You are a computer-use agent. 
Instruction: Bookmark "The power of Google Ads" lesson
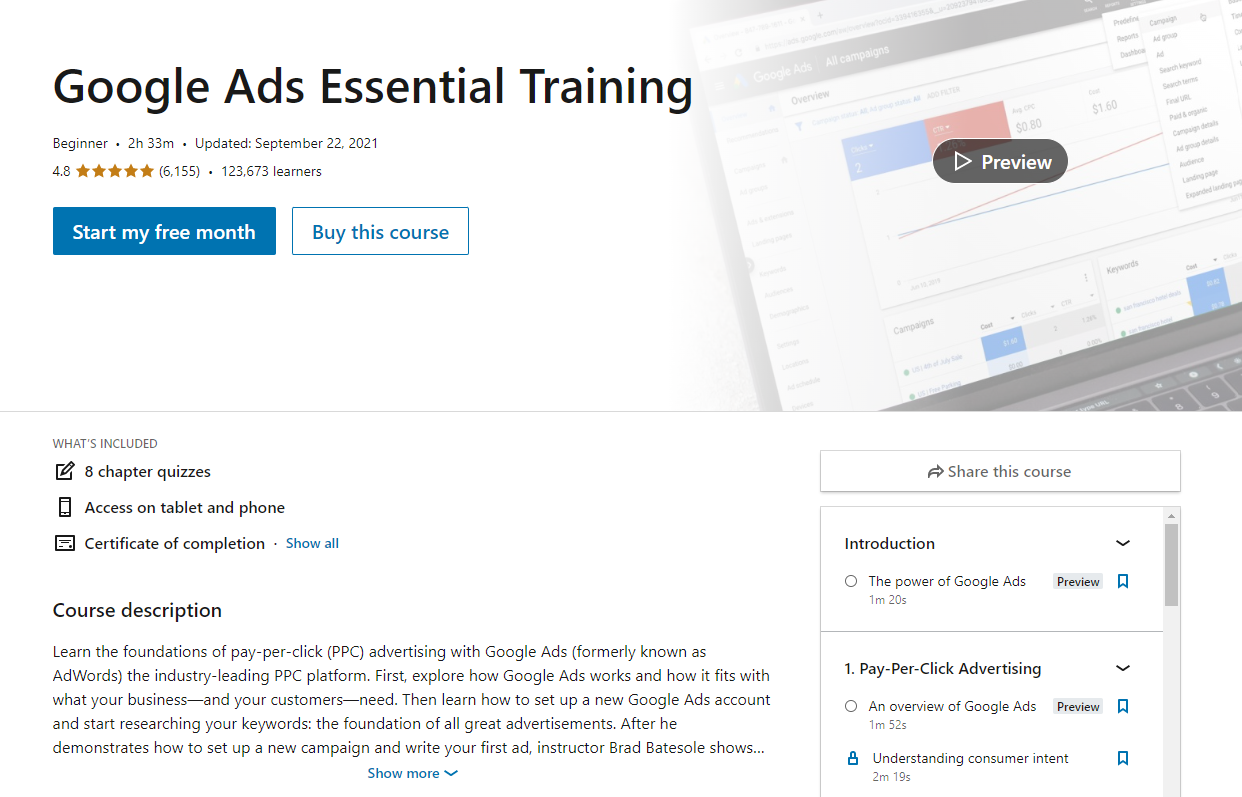pos(1123,581)
